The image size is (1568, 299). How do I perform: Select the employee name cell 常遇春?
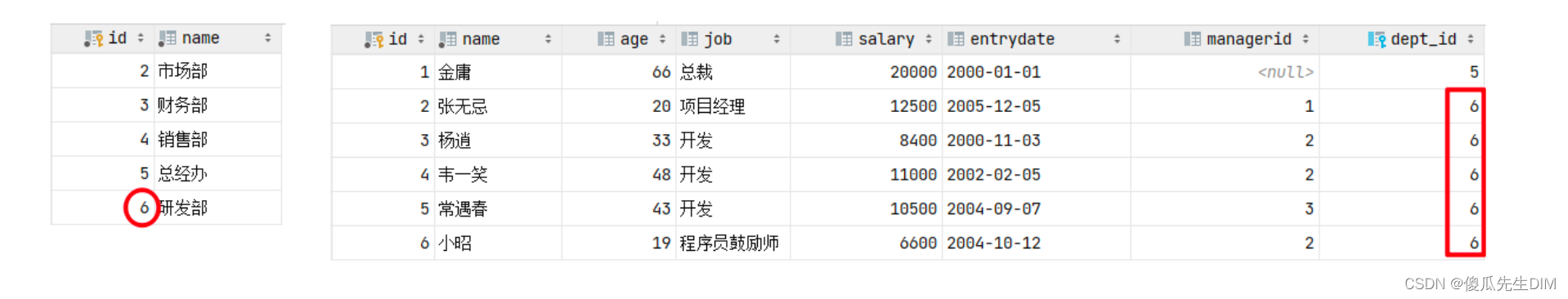498,209
